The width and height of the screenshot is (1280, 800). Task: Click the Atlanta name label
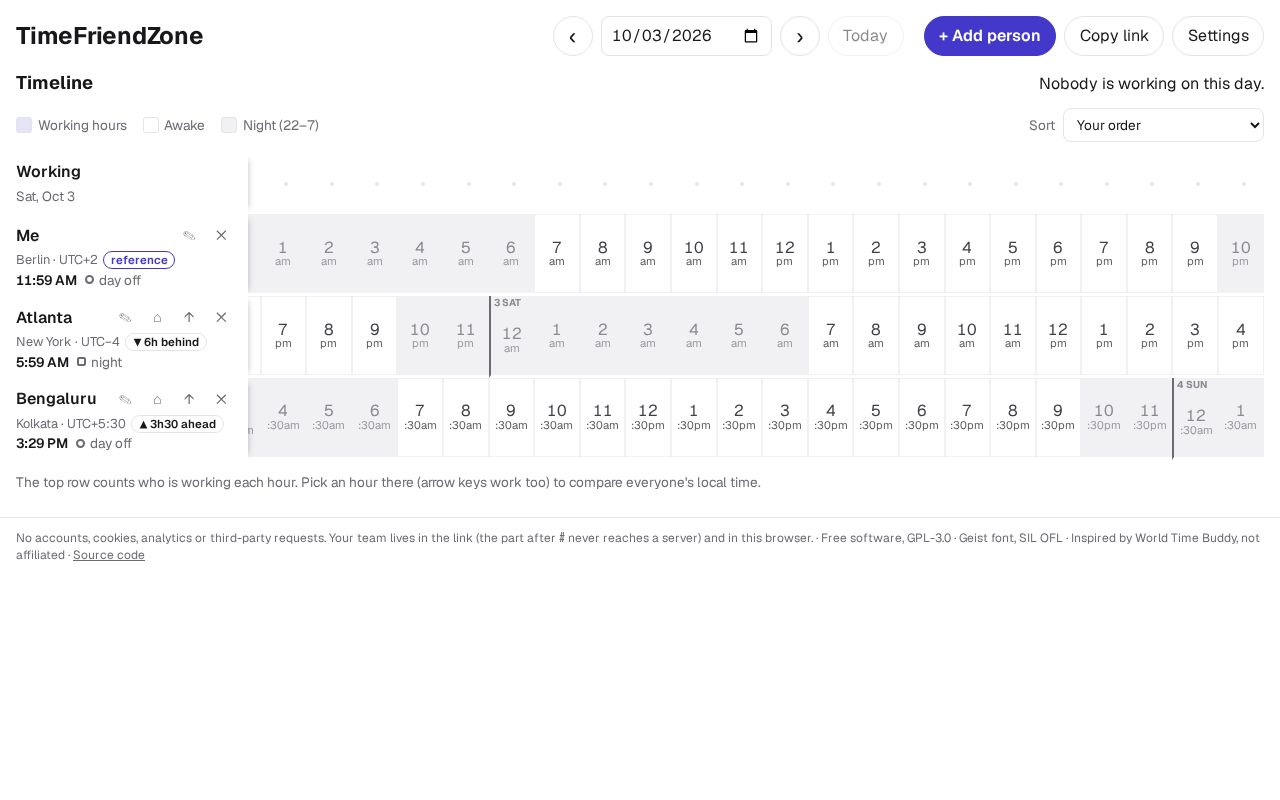point(44,318)
